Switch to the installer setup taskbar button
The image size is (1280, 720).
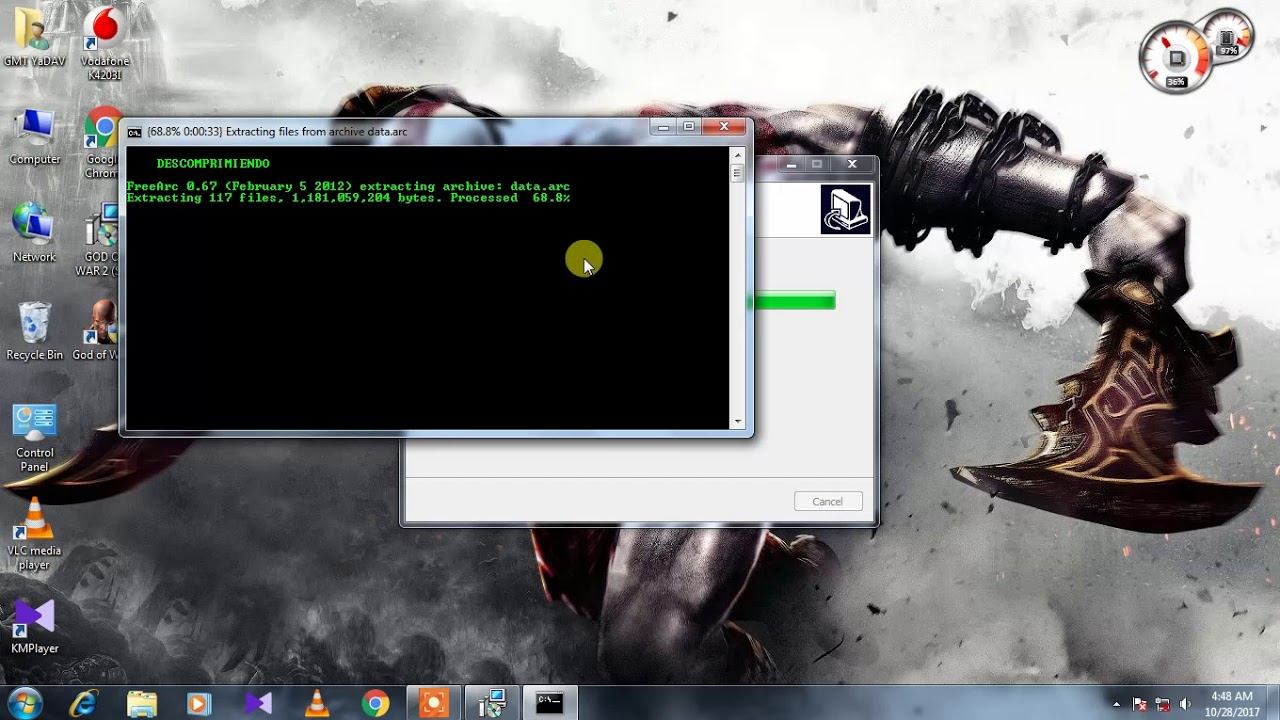(492, 703)
